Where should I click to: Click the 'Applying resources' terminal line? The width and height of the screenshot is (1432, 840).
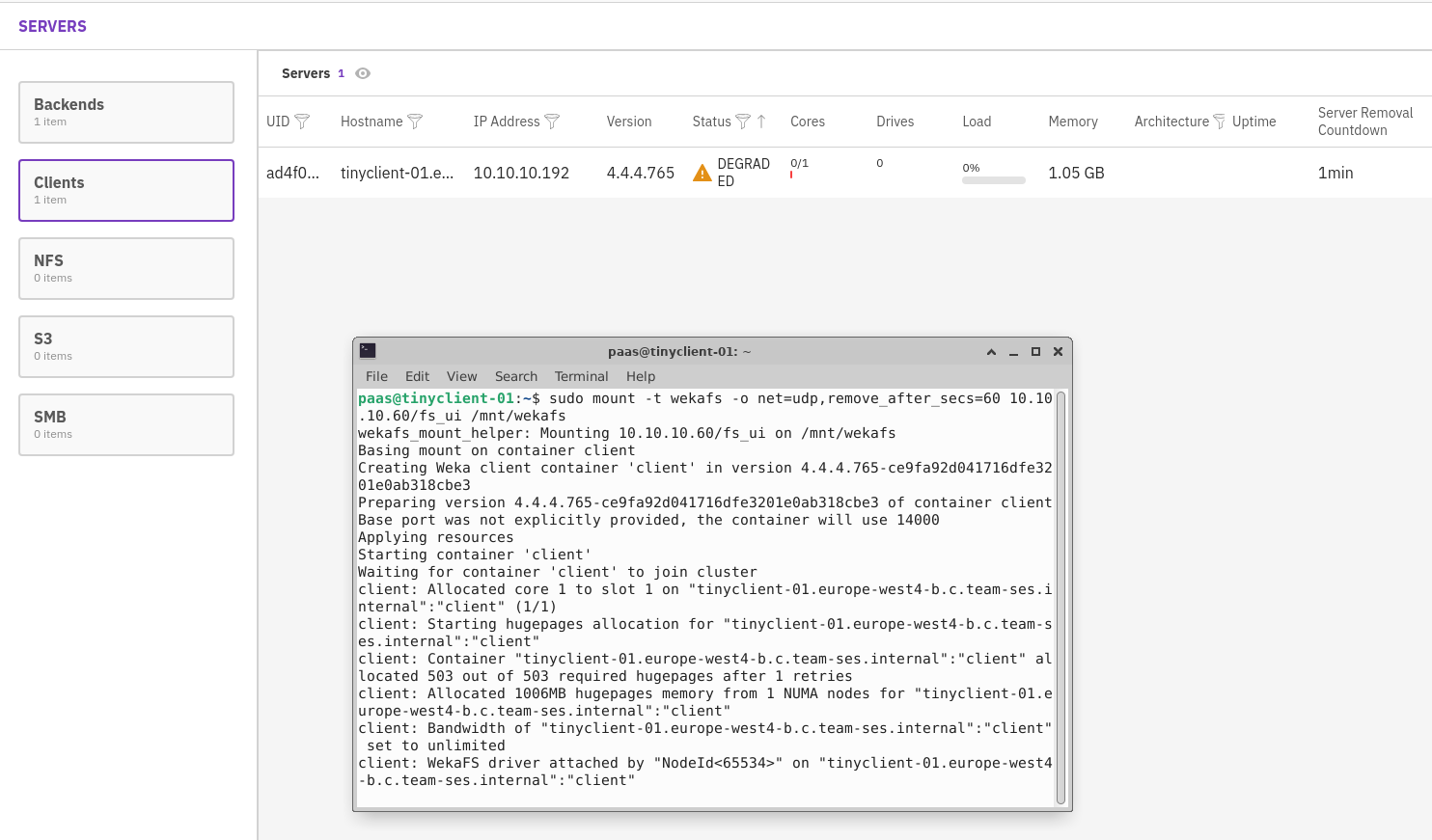pos(435,537)
